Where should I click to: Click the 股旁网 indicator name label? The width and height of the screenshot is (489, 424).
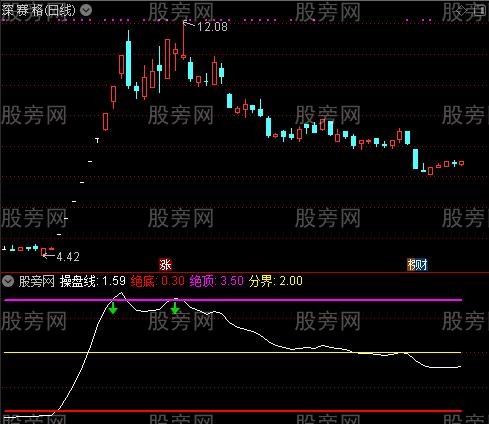click(x=37, y=281)
